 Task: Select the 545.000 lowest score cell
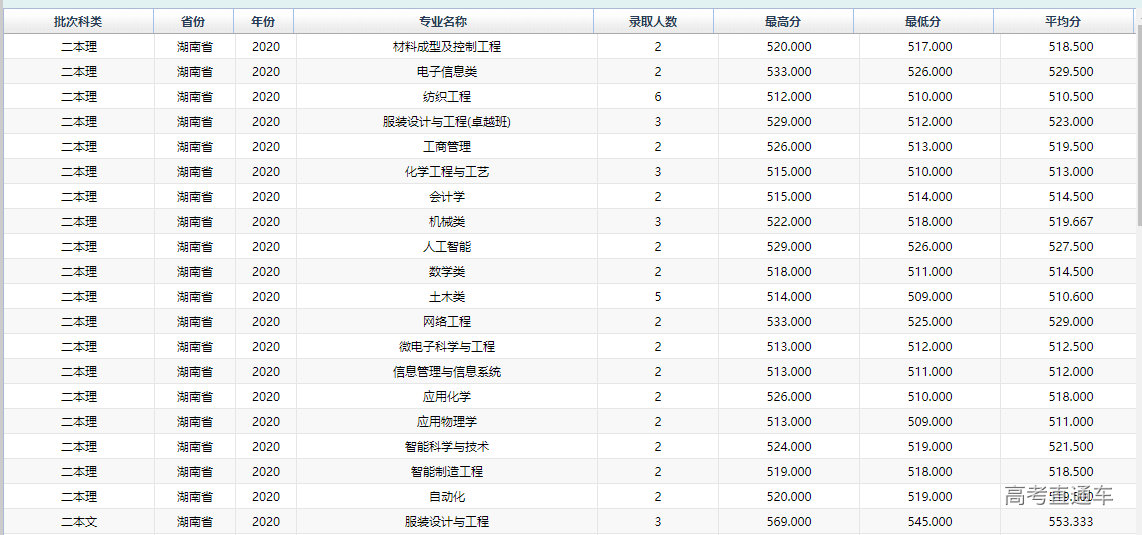coord(930,522)
